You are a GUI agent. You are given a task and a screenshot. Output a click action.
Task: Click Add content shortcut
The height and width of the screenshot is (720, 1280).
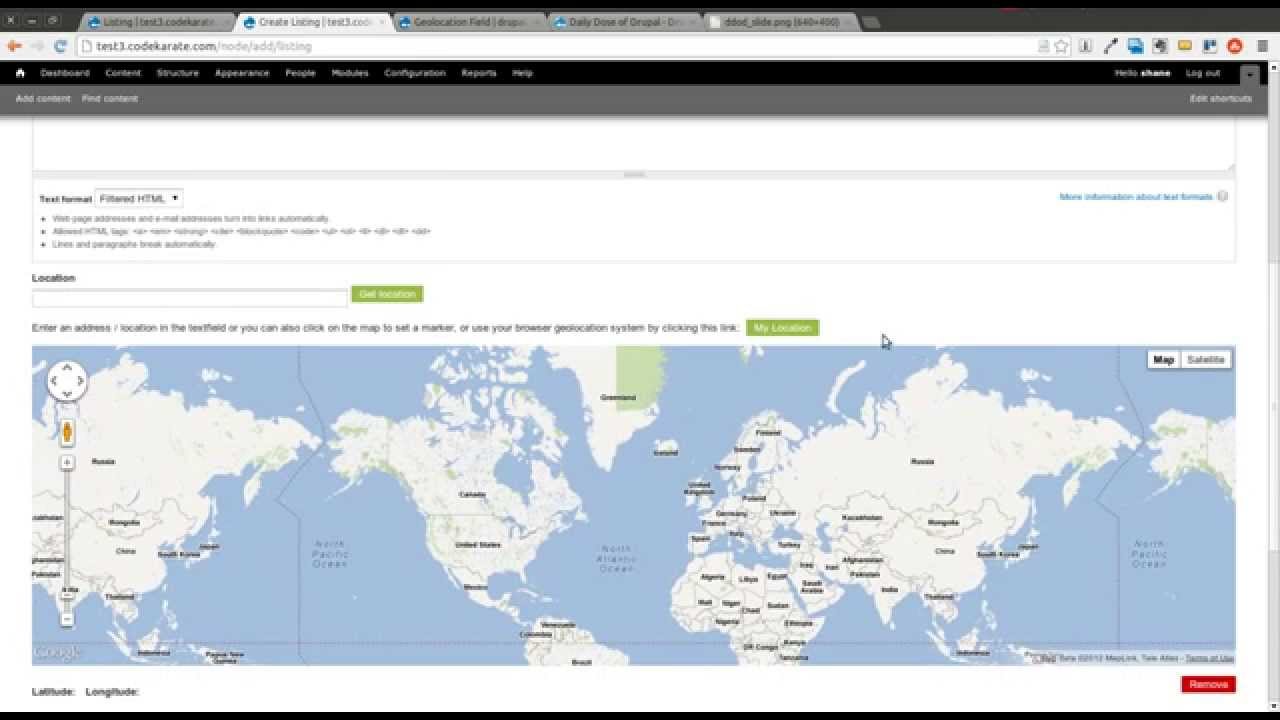pos(43,98)
